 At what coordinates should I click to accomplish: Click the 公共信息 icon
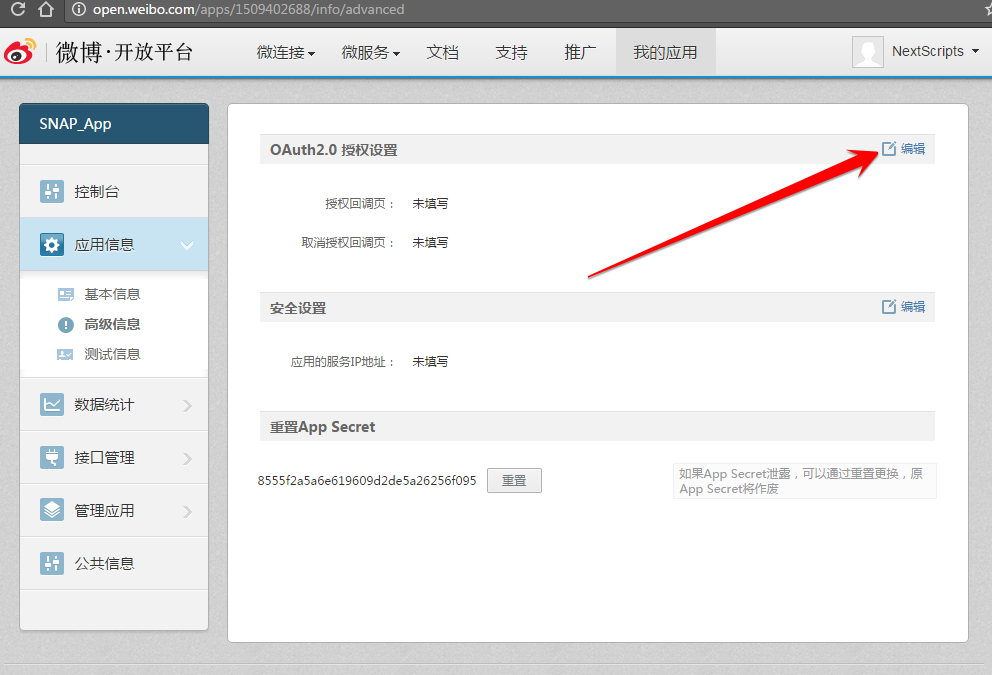52,563
